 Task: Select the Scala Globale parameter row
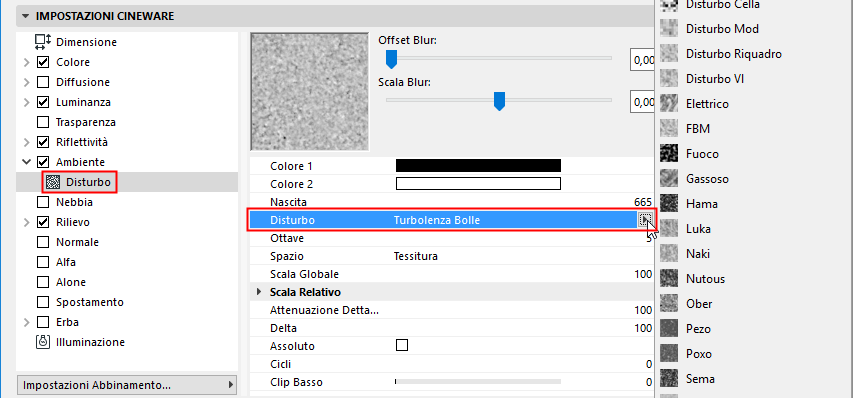[452, 274]
